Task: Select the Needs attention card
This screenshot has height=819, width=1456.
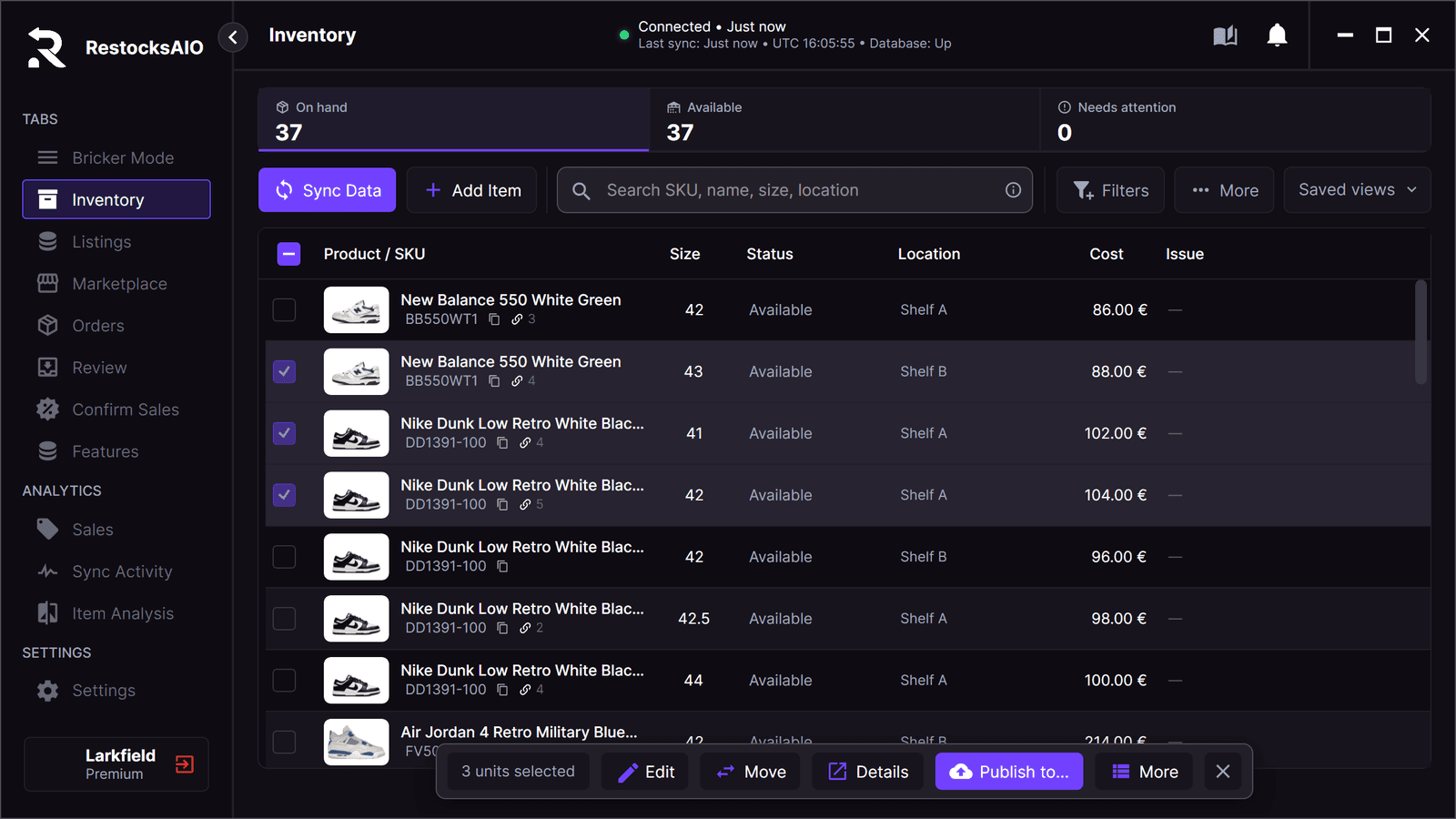Action: [x=1235, y=120]
